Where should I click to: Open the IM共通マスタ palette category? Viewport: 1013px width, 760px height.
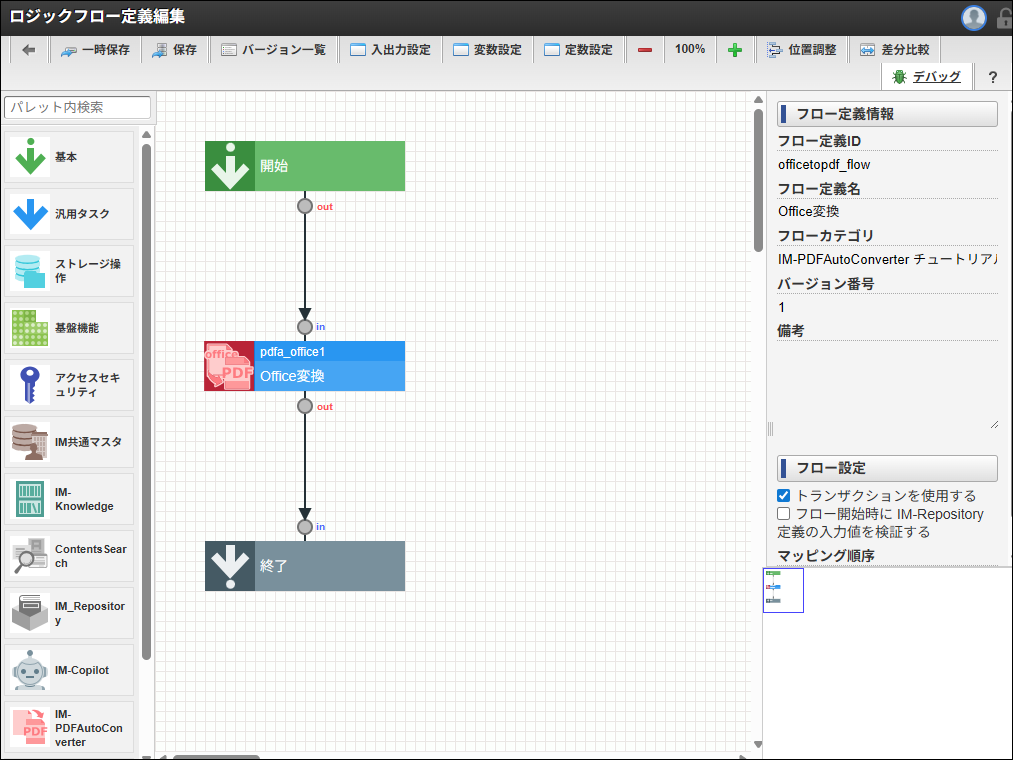tap(69, 442)
